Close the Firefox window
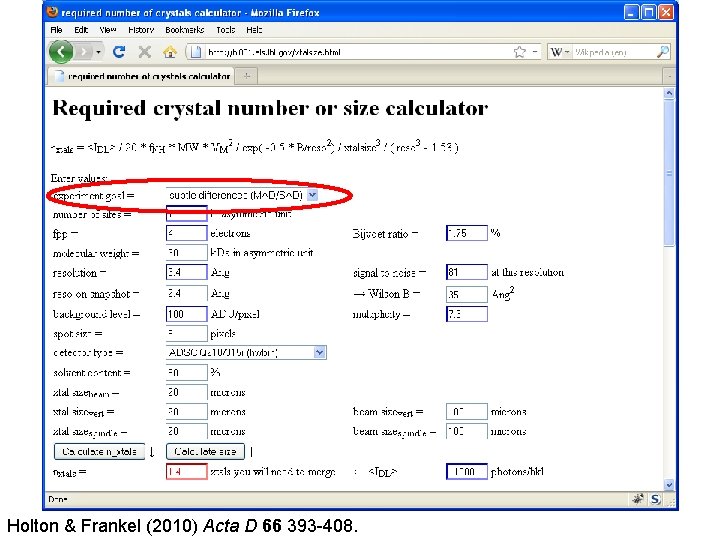Screen dimensions: 720x540 point(665,12)
